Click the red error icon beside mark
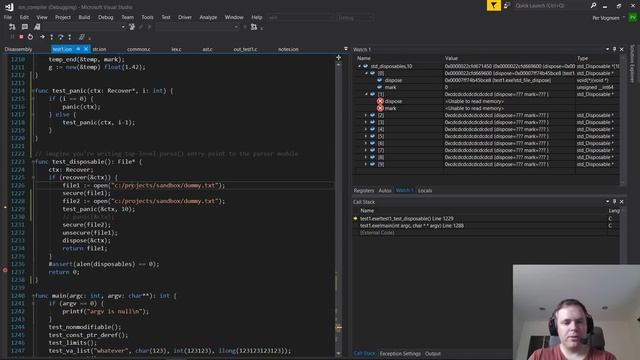The width and height of the screenshot is (640, 360). (x=380, y=108)
